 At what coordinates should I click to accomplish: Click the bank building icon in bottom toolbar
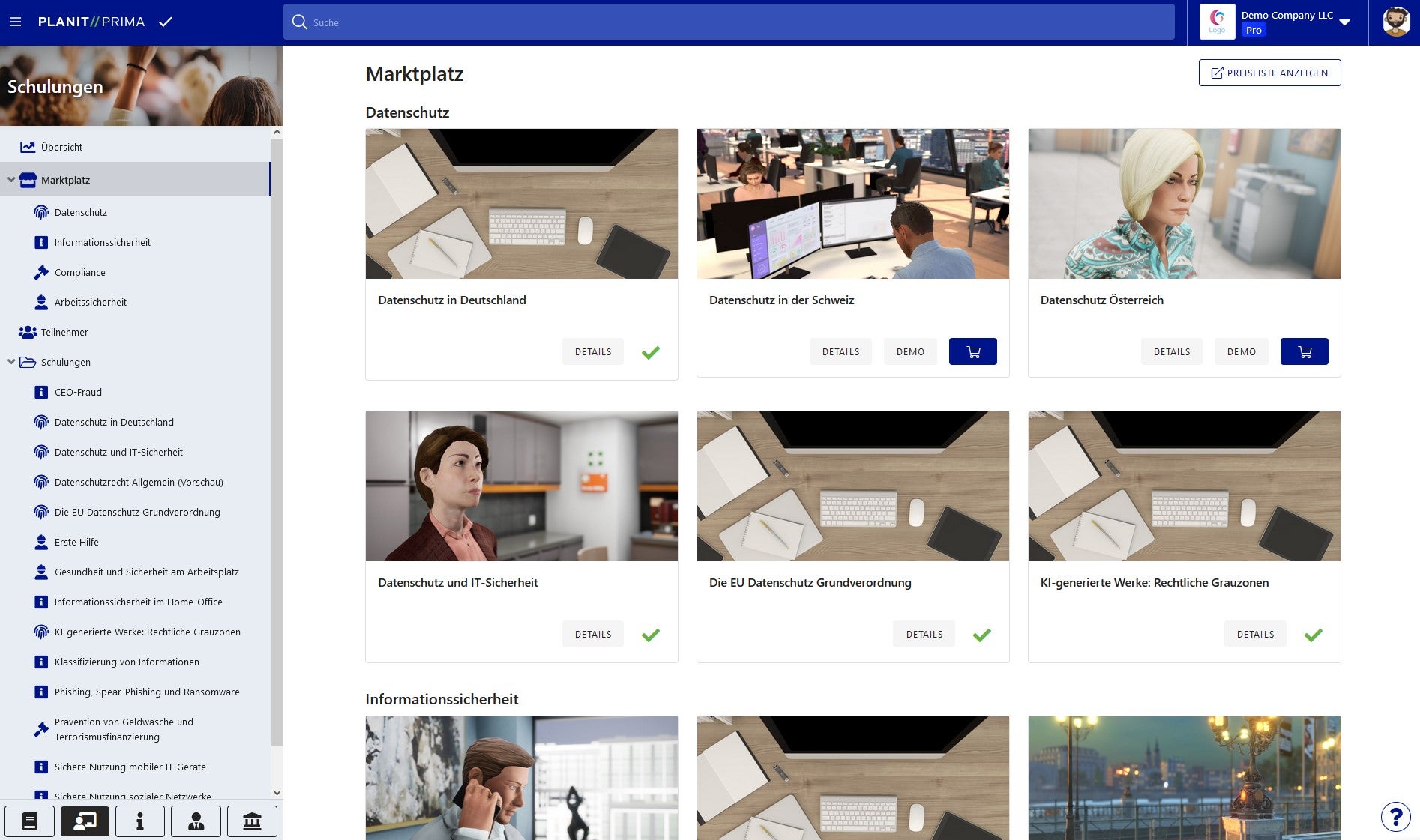pos(252,821)
